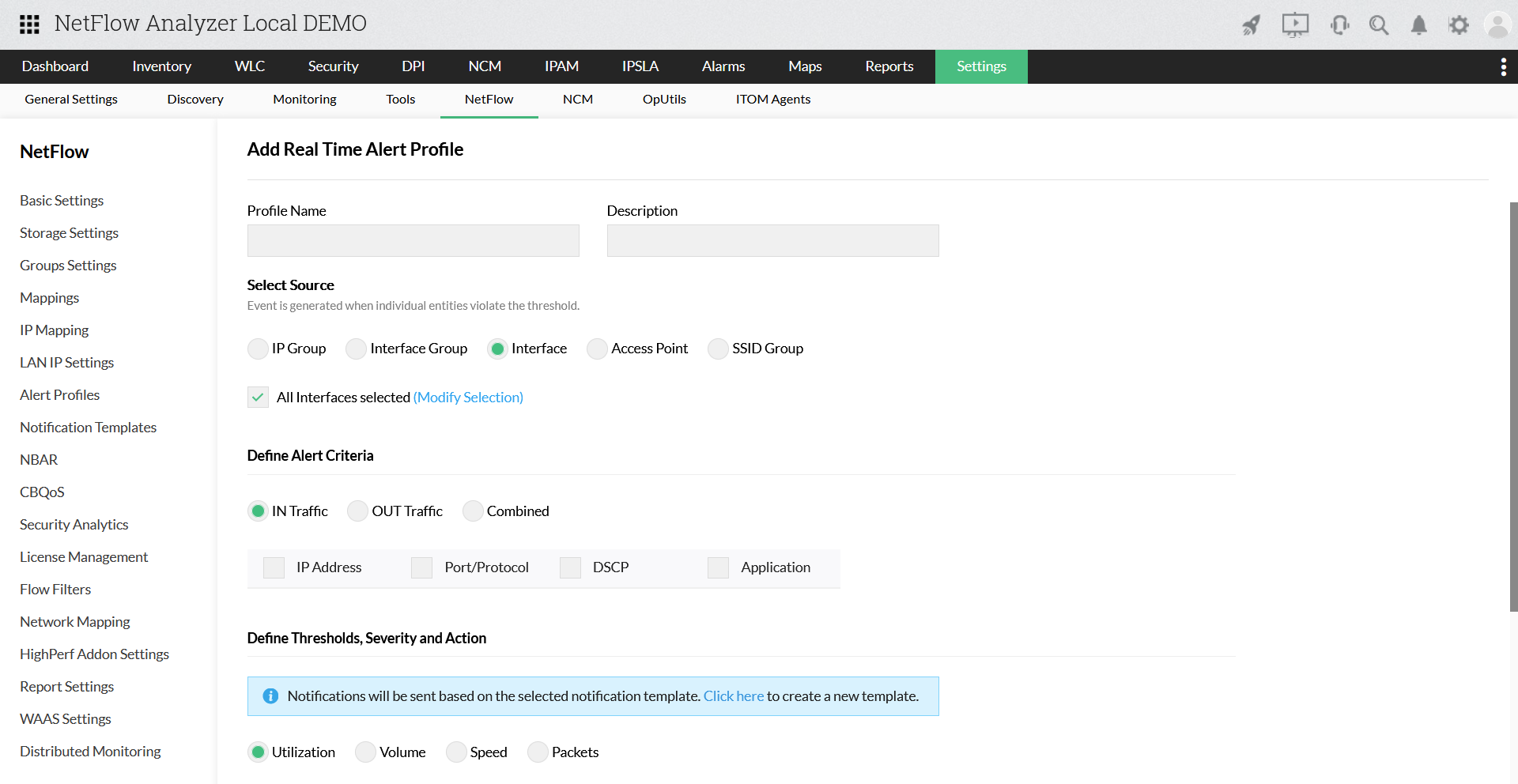Viewport: 1518px width, 784px height.
Task: Click here to create new template
Action: [x=733, y=696]
